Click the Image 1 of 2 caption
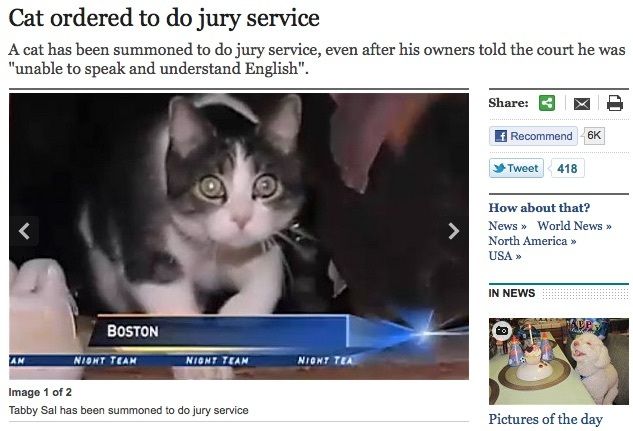Viewport: 633px width, 431px height. tap(40, 392)
